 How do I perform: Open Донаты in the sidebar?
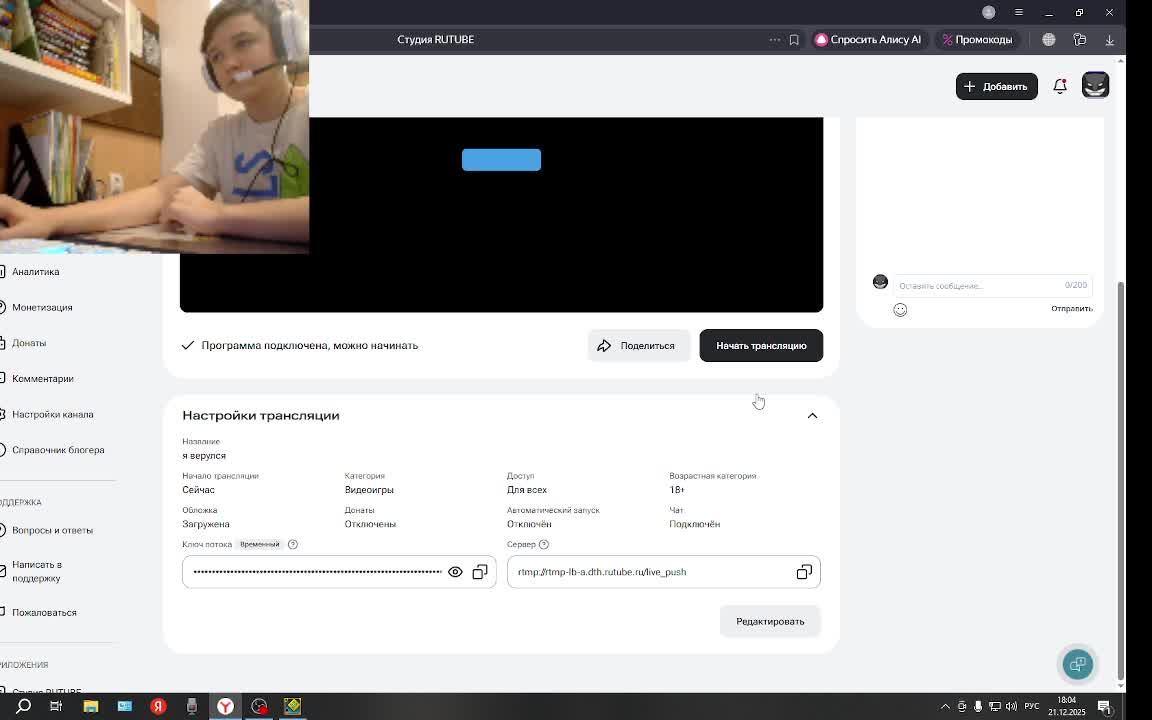[29, 343]
